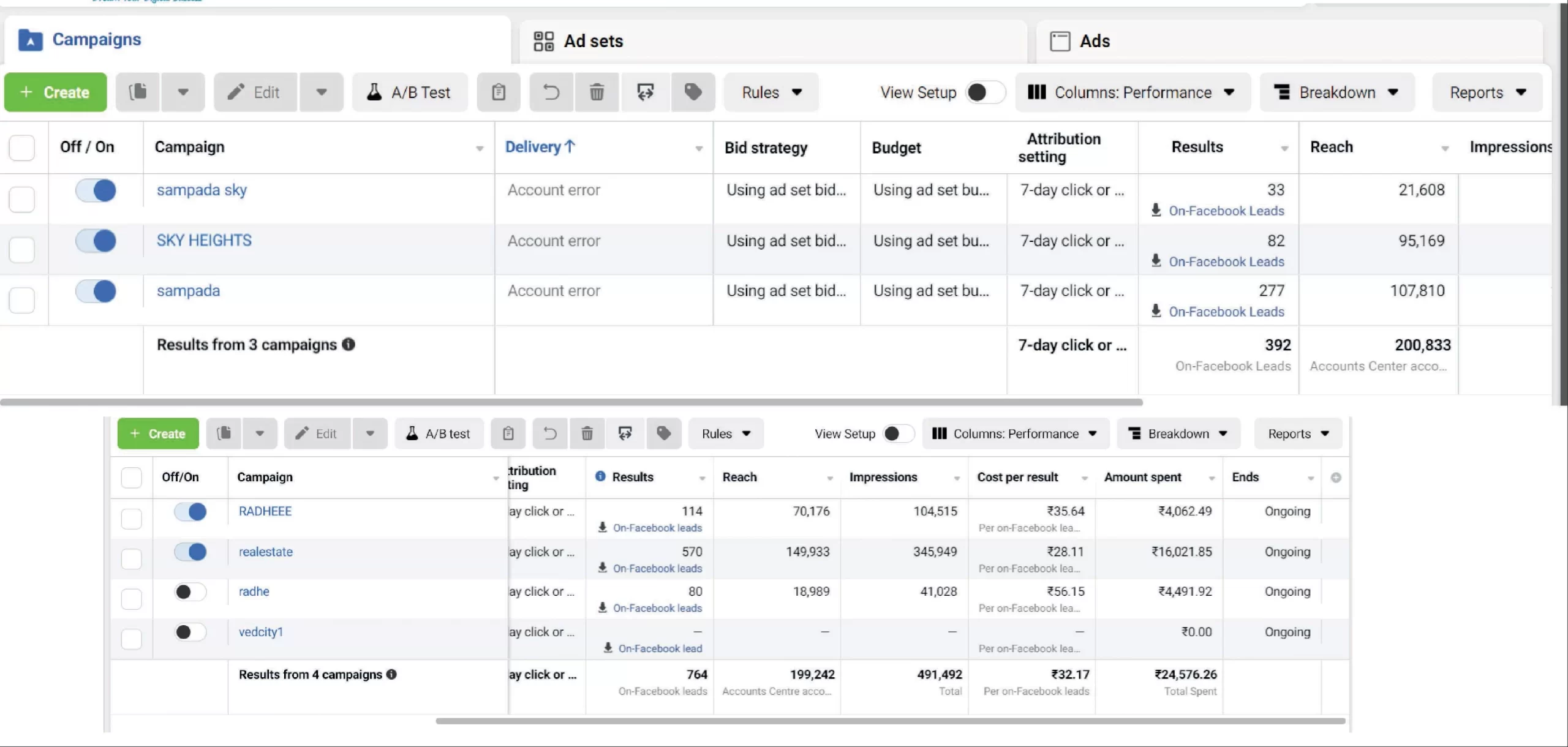
Task: Open Columns: Performance dropdown in top toolbar
Action: coord(1132,92)
